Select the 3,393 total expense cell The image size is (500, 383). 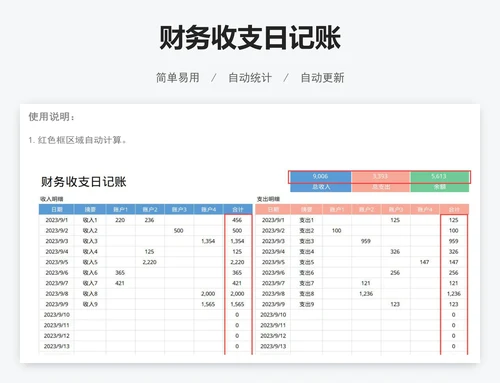[x=380, y=176]
